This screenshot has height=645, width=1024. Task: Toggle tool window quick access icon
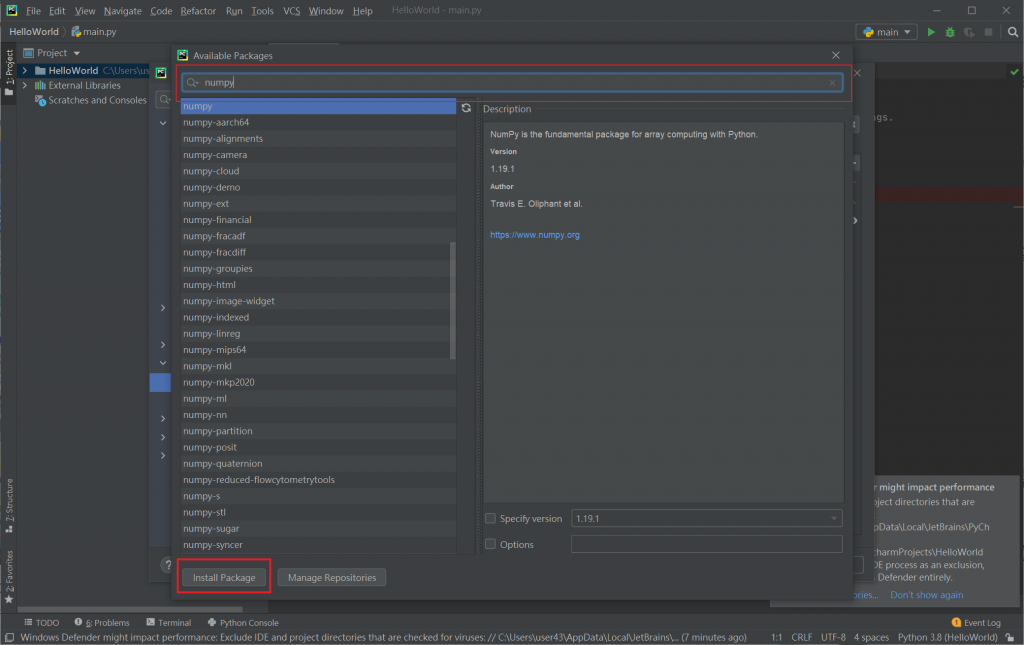click(9, 637)
